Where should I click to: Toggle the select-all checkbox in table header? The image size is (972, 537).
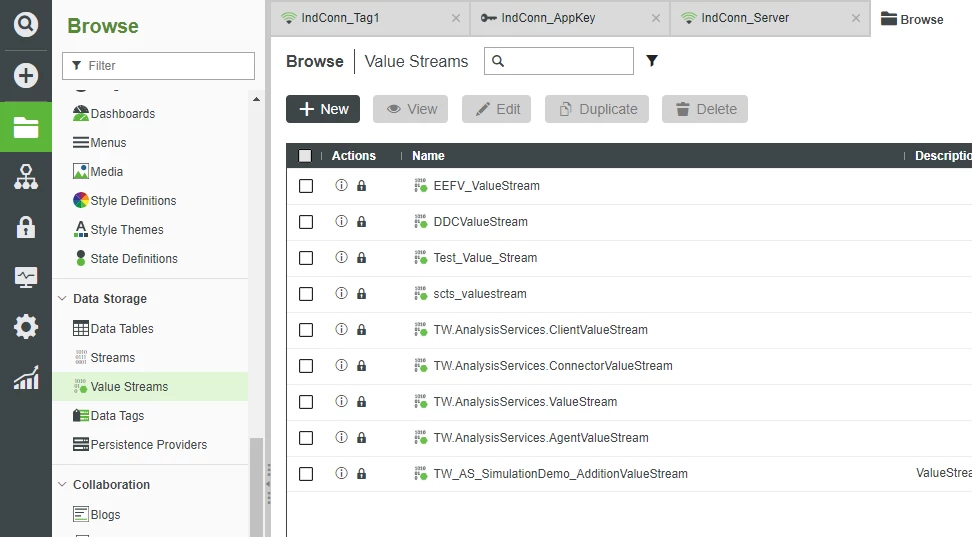tap(305, 156)
